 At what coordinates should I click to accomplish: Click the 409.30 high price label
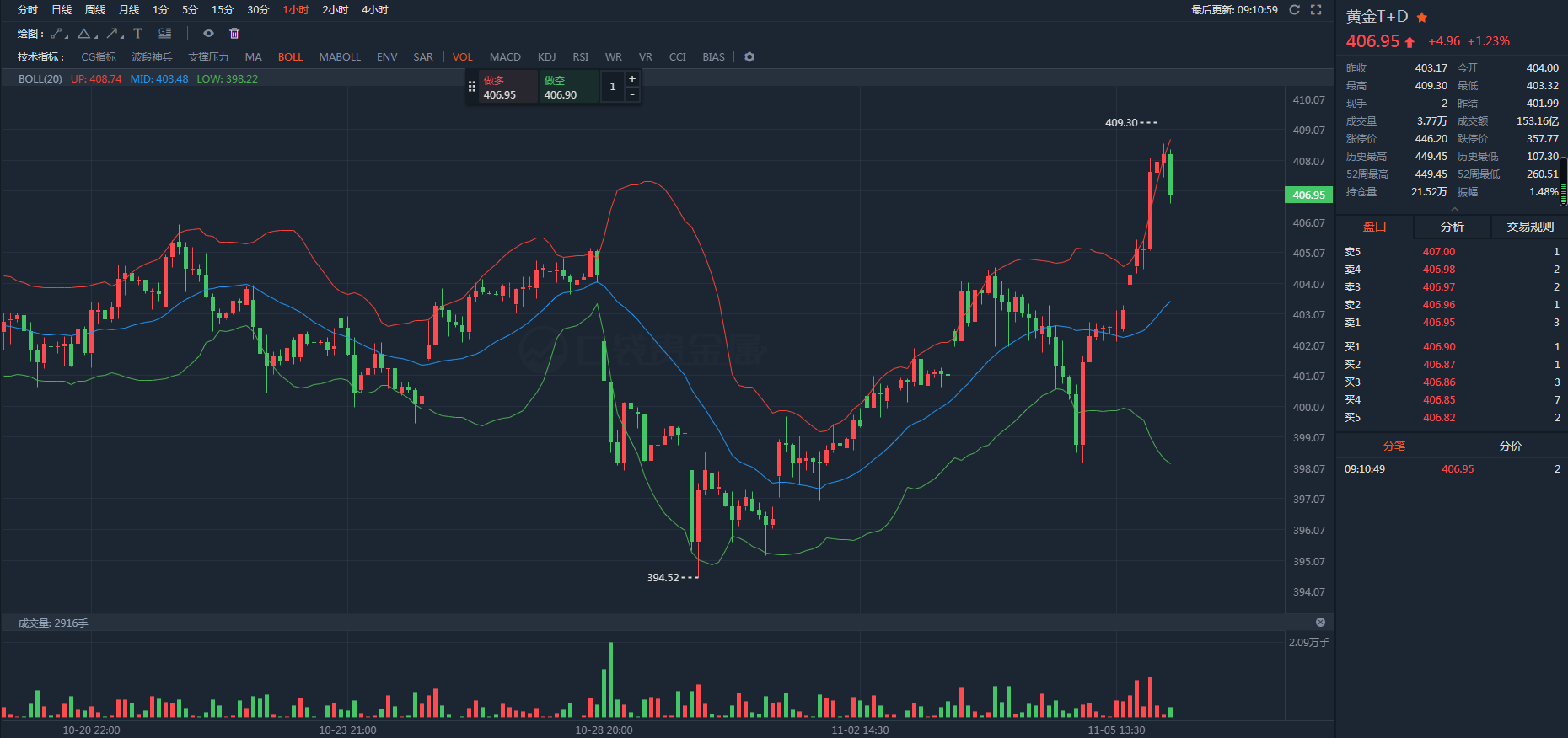tap(1121, 123)
